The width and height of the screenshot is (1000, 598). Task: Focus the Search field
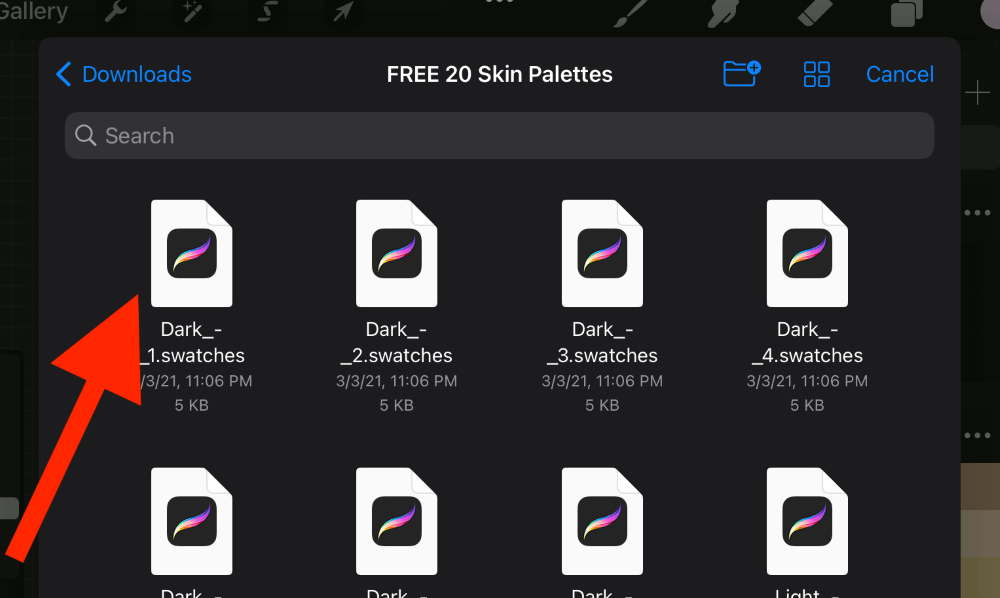[499, 136]
